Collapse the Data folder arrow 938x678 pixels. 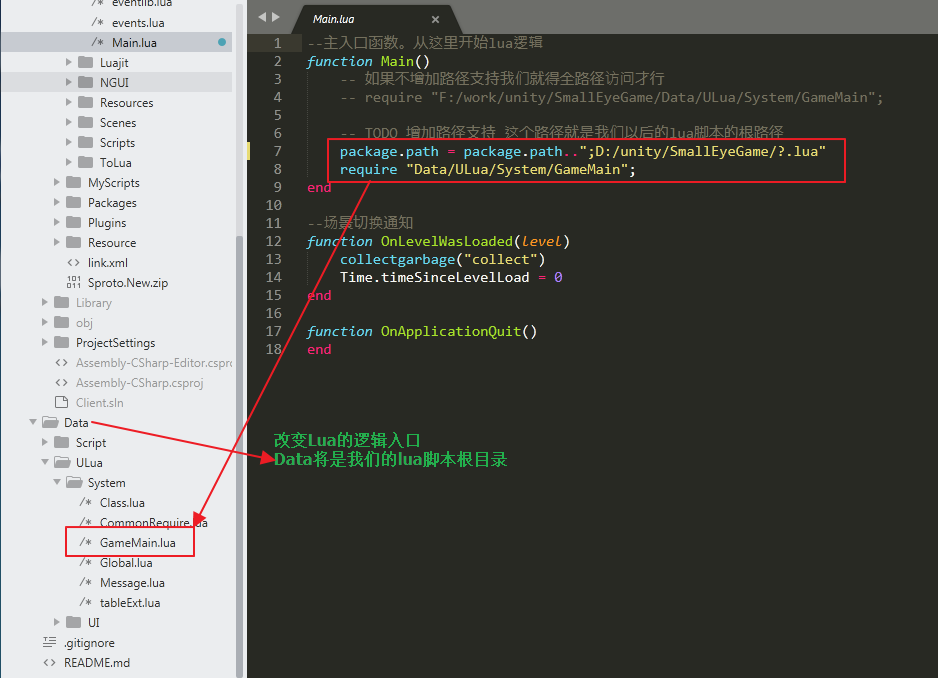pos(33,422)
